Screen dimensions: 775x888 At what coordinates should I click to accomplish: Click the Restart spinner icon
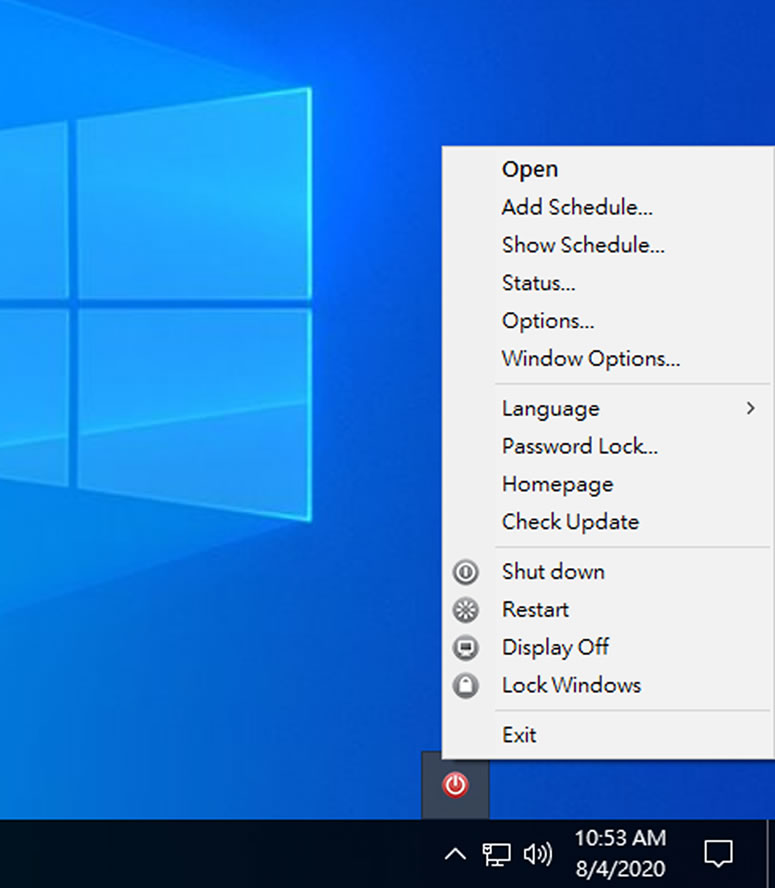point(466,610)
